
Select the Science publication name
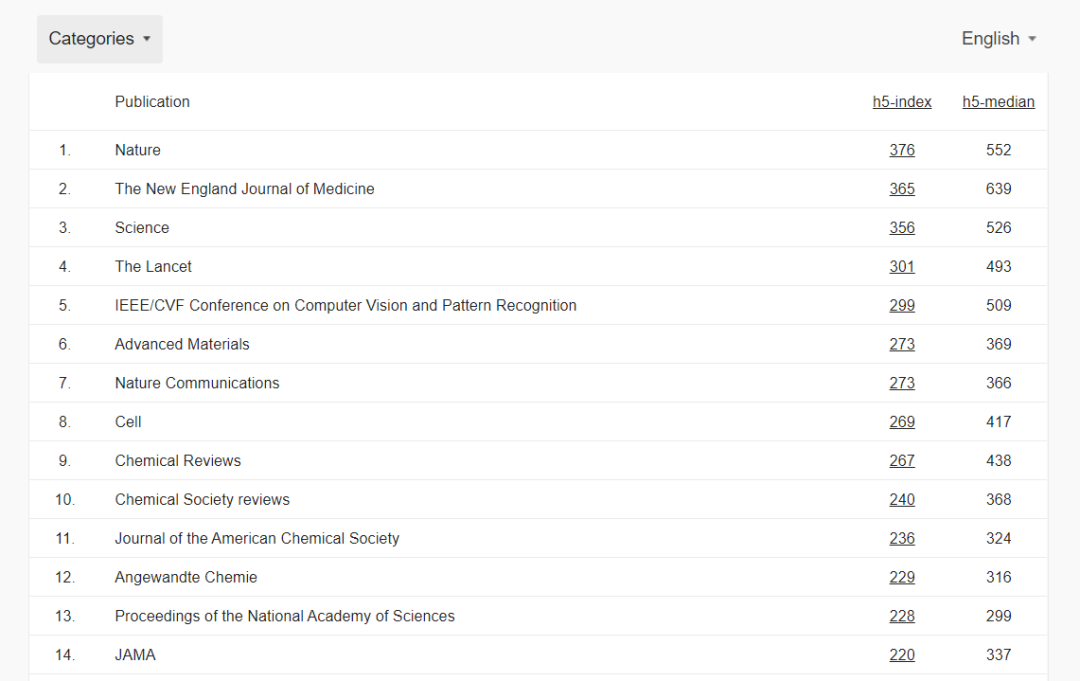tap(142, 228)
